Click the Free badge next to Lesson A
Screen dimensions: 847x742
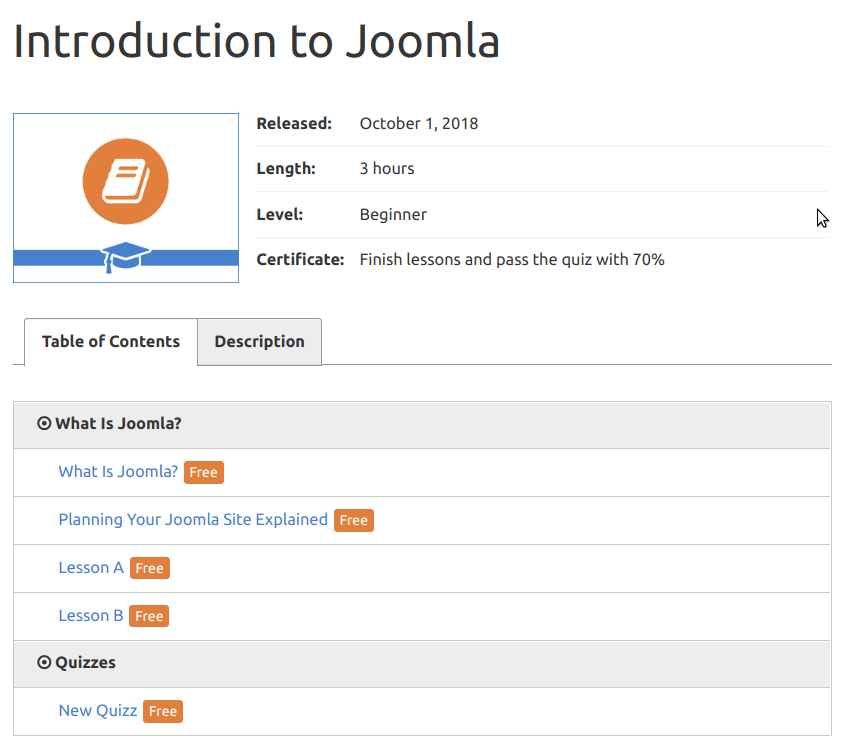coord(150,568)
